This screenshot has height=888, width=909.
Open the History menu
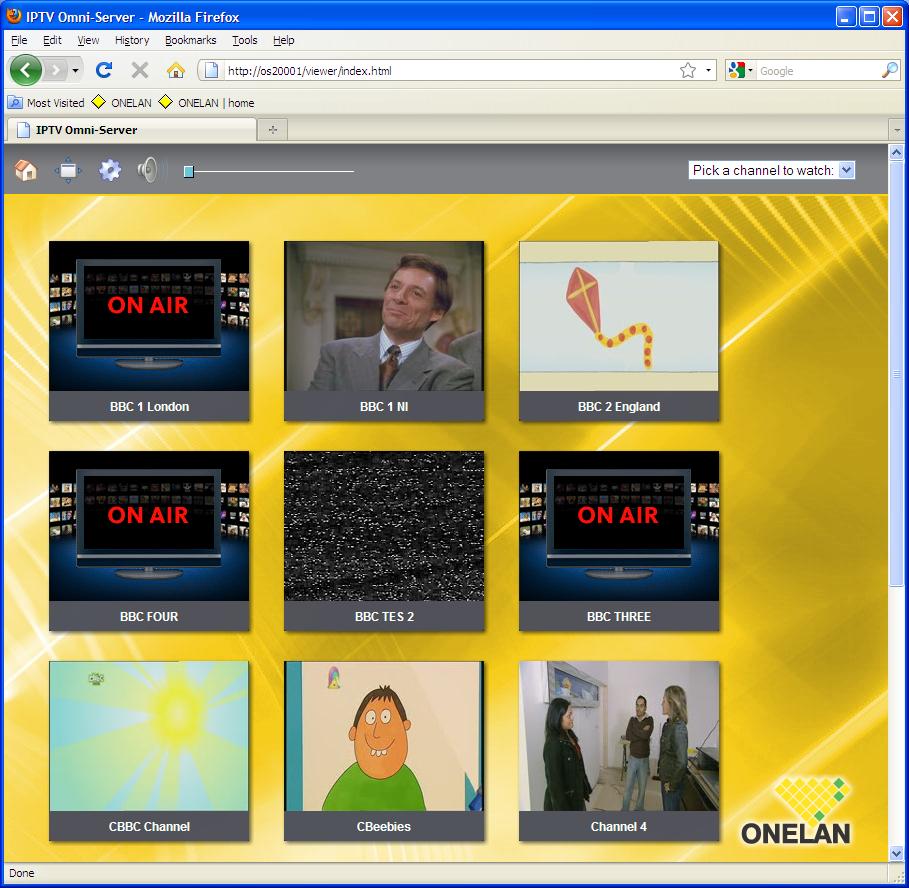pos(132,40)
